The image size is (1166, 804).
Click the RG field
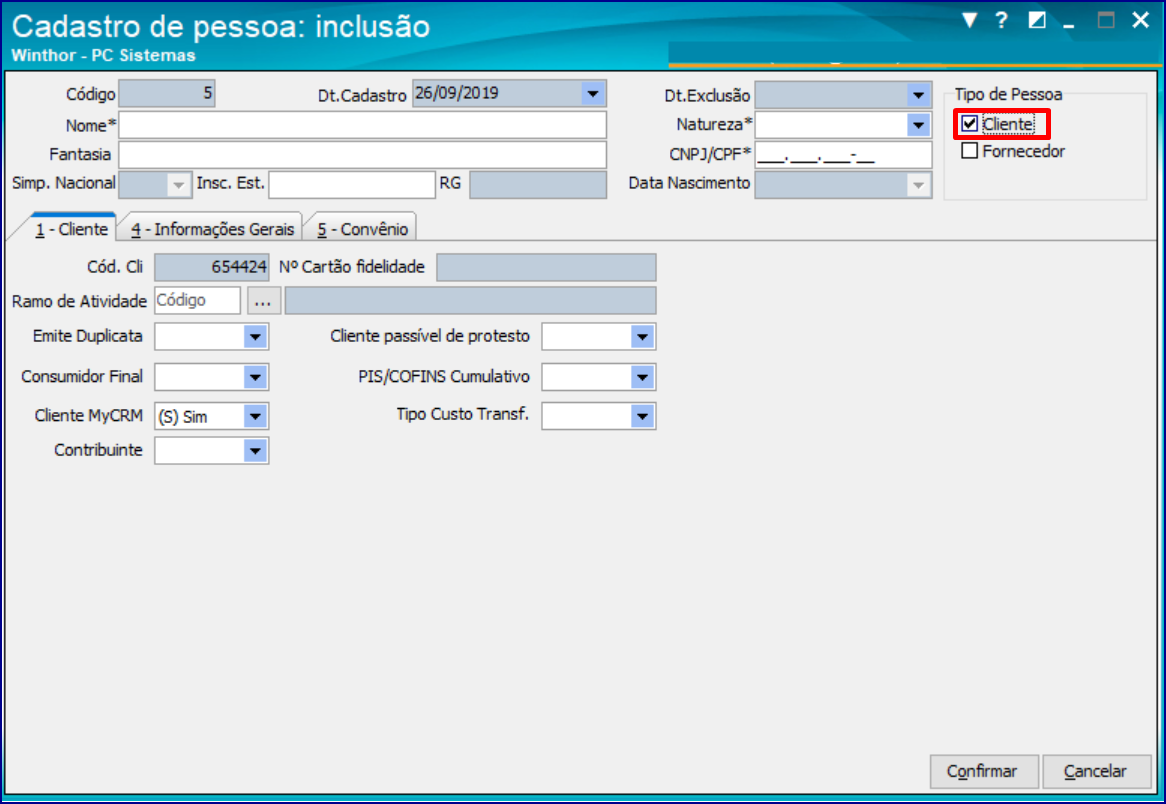pos(538,184)
